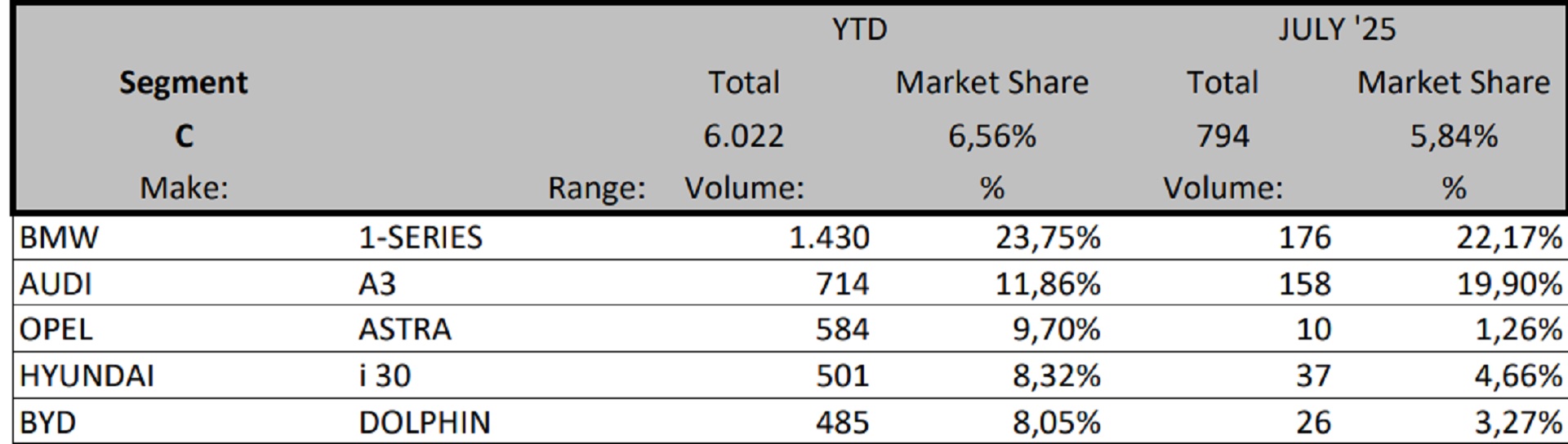The image size is (1568, 444).
Task: Select the ASTRA range cell
Action: coord(404,329)
